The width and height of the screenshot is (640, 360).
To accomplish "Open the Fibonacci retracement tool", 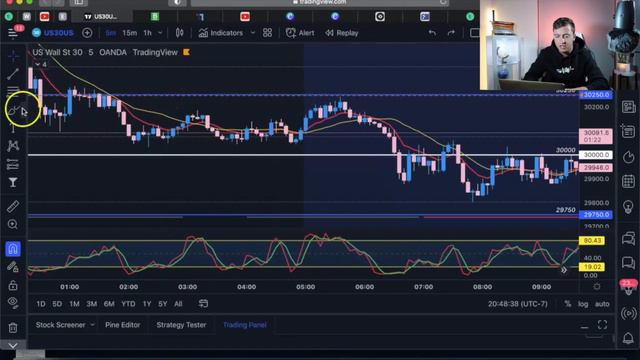I will tap(13, 90).
